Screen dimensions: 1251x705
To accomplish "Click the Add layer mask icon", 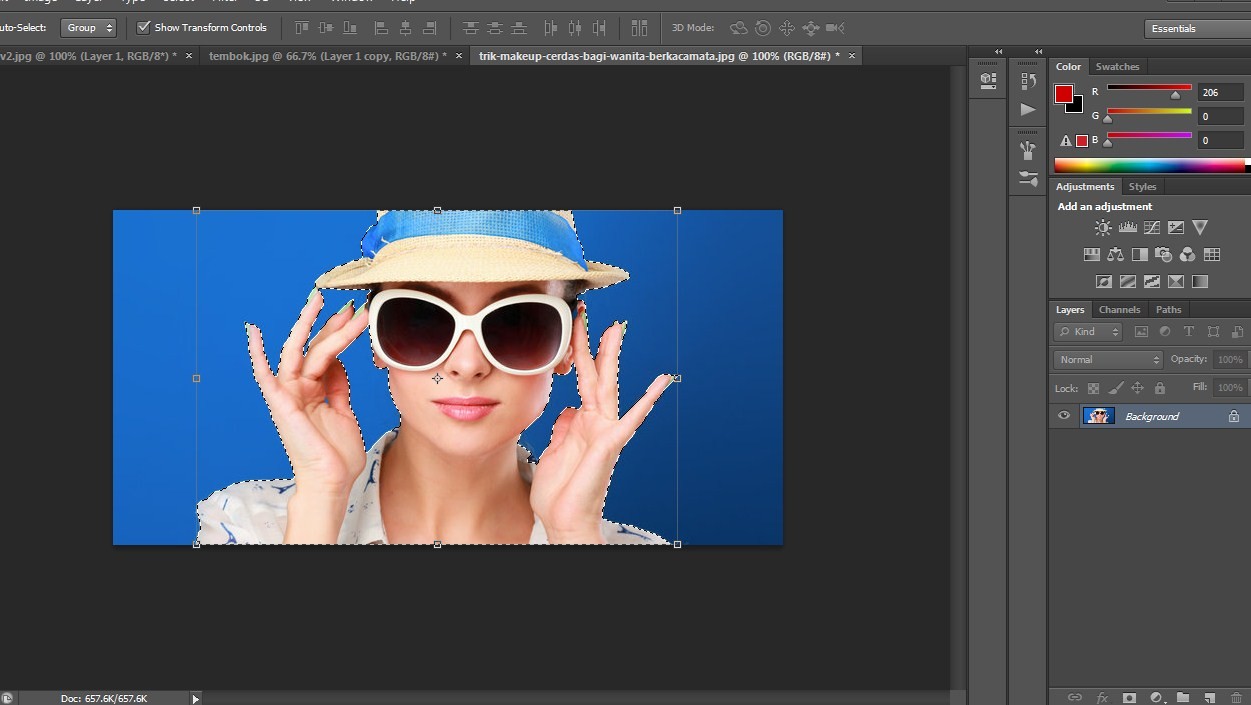I will point(1129,697).
